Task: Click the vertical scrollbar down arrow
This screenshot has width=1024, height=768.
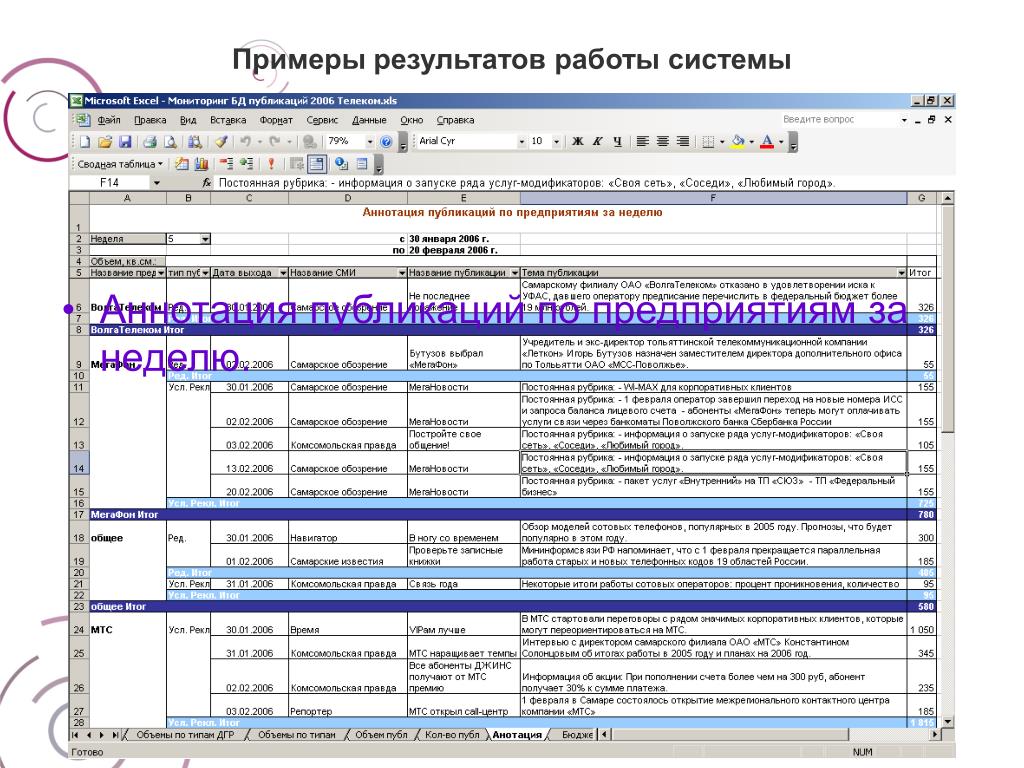Action: click(948, 722)
